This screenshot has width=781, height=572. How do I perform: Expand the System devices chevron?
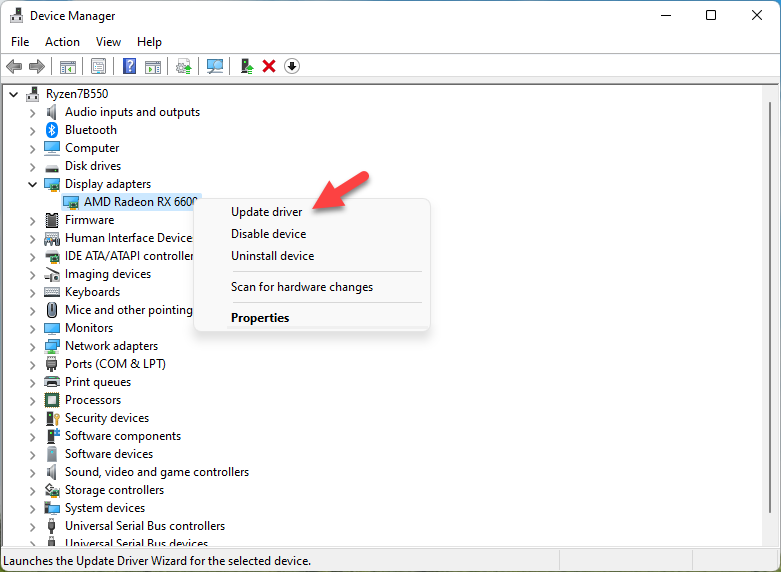[32, 508]
